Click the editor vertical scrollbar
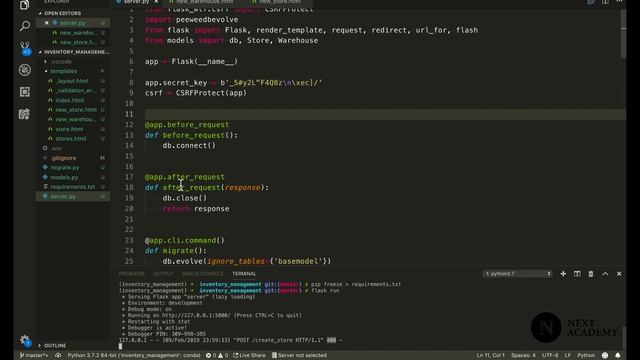Image resolution: width=640 pixels, height=360 pixels. [623, 34]
